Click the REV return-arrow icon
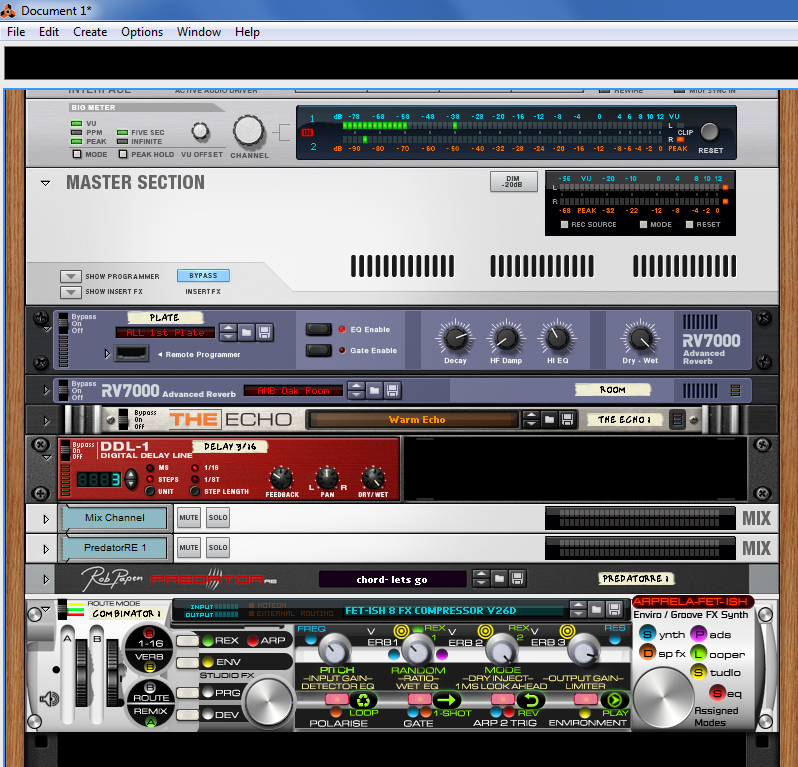This screenshot has width=798, height=767. click(x=530, y=700)
